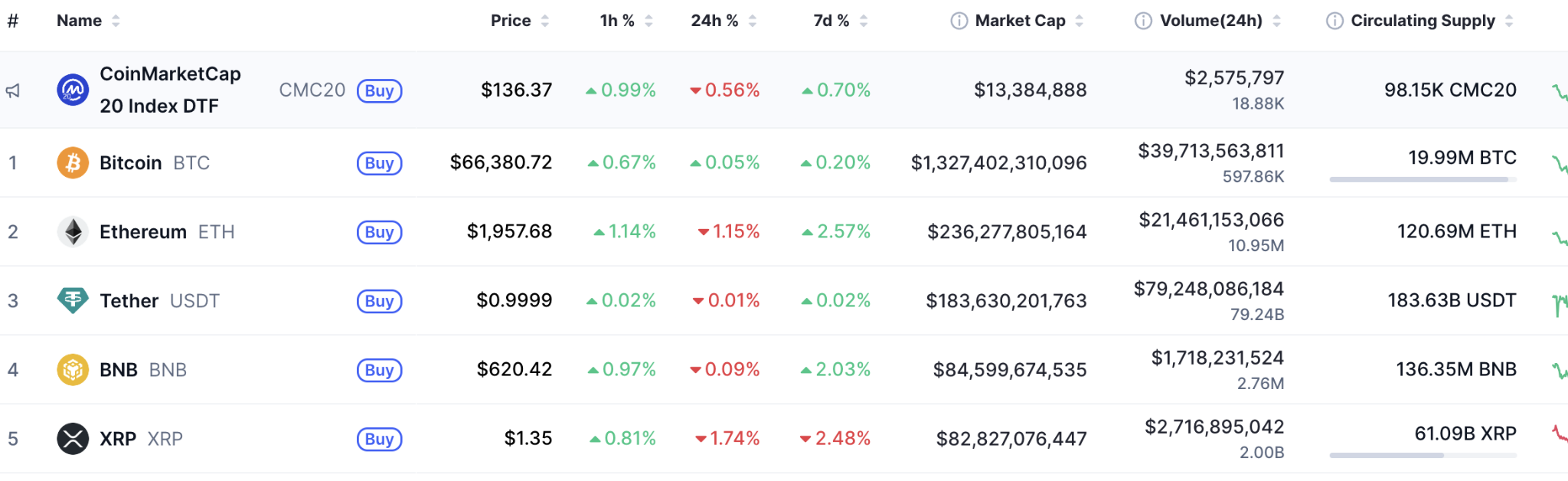Click the XRP coin logo icon
1568x481 pixels.
click(x=73, y=439)
